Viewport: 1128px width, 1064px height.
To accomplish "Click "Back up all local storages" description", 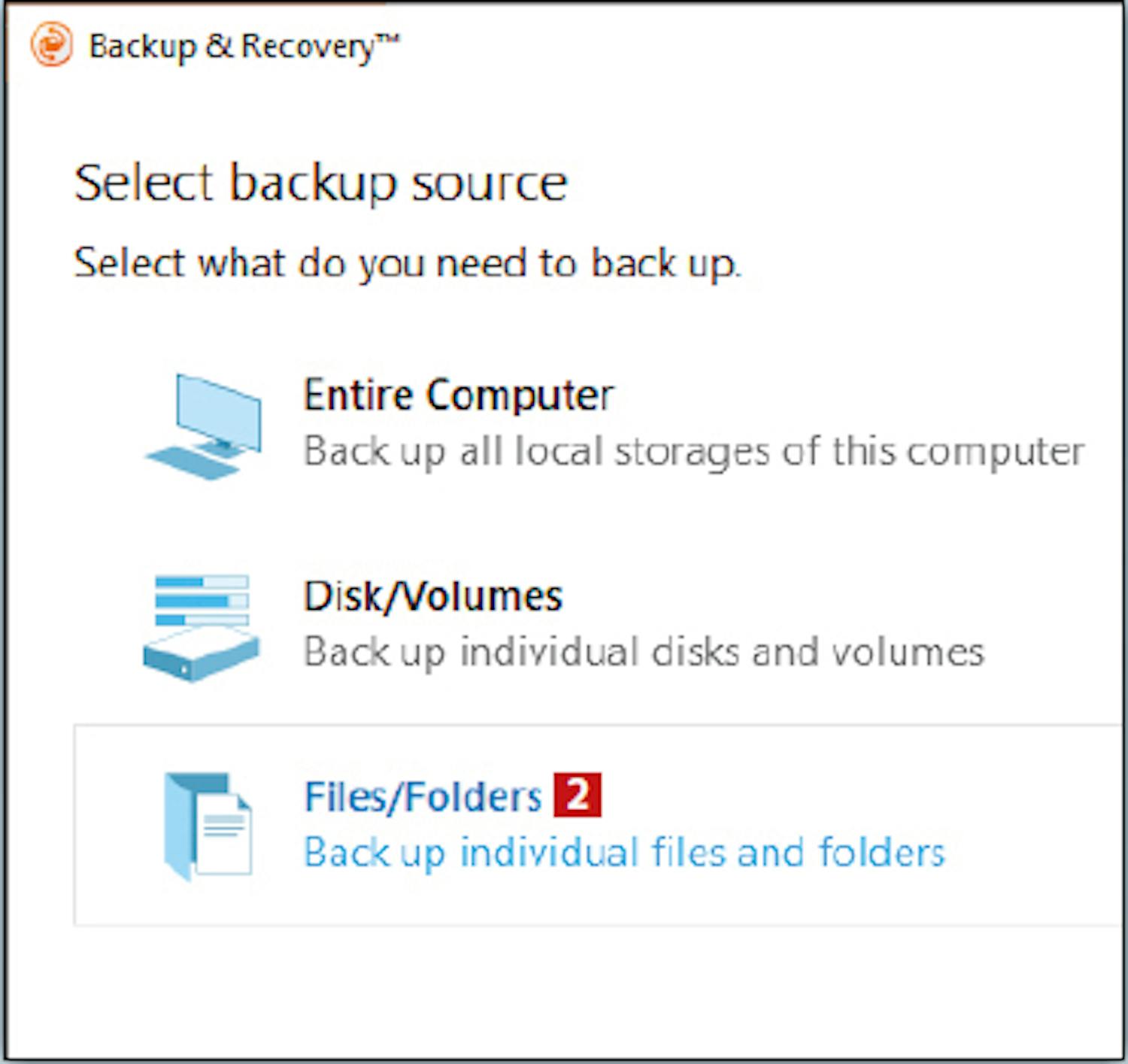I will pos(693,452).
